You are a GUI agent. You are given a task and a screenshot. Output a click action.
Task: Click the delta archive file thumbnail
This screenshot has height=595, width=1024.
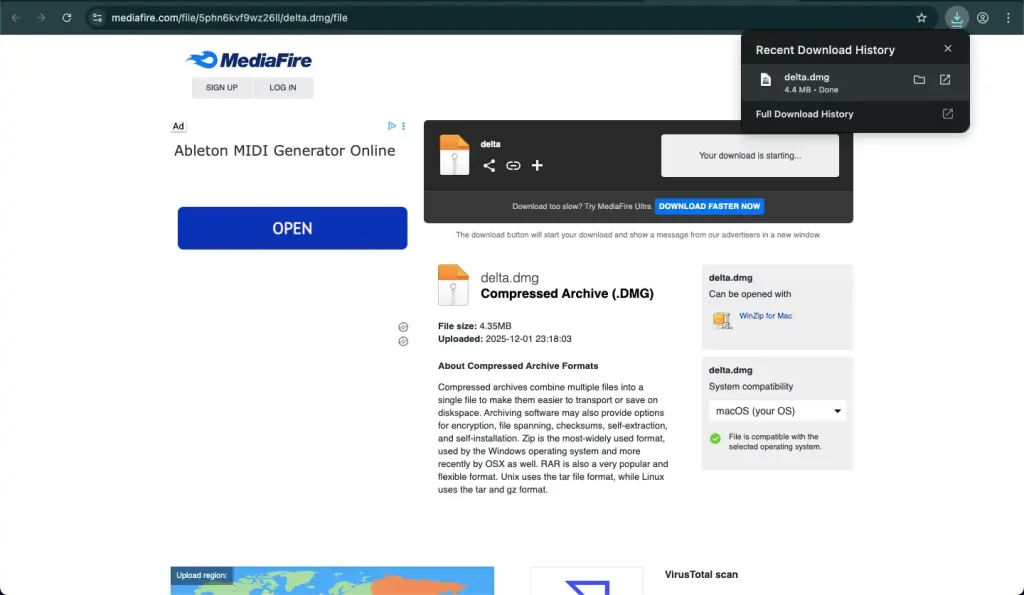(454, 156)
